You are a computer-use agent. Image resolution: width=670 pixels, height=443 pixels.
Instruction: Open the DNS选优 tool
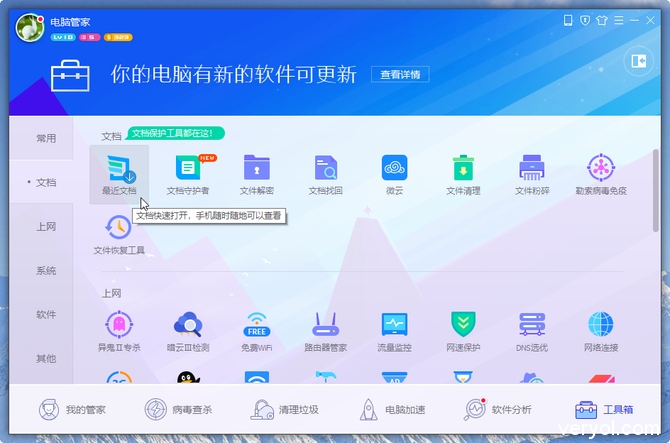tap(532, 332)
